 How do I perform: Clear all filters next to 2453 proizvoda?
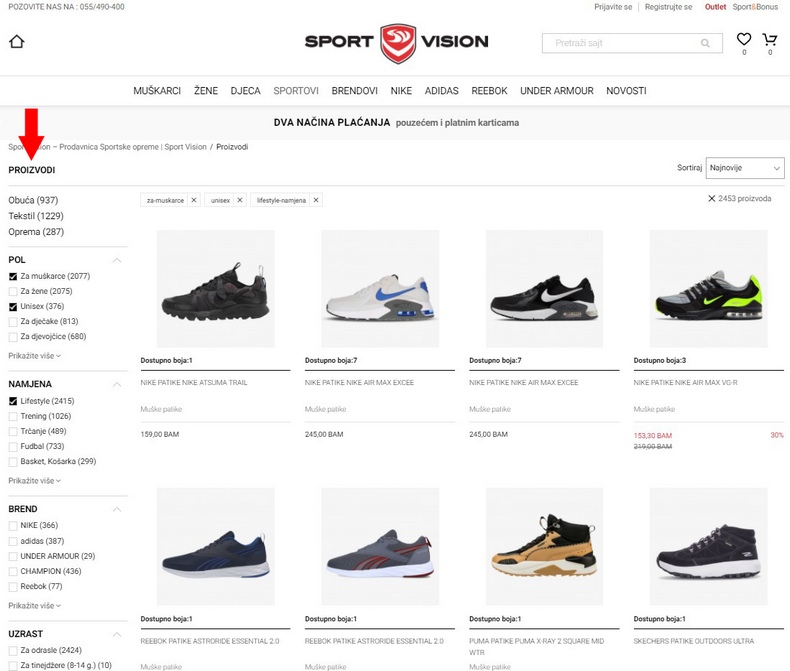click(711, 198)
